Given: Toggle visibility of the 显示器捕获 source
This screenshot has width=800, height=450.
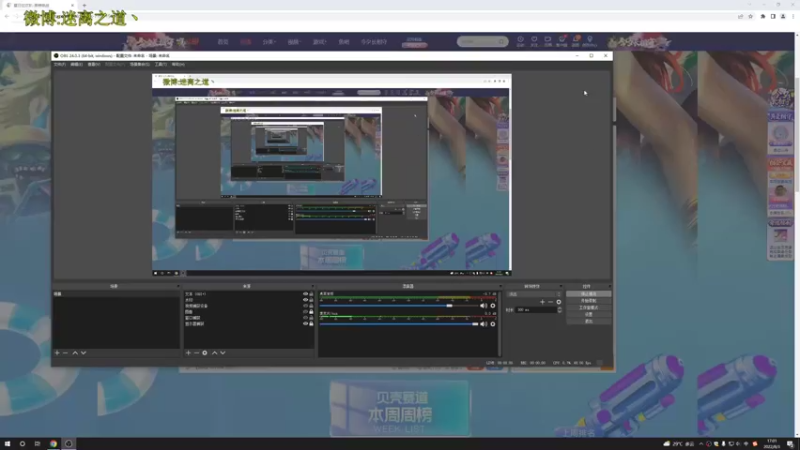Looking at the screenshot, I should [305, 323].
